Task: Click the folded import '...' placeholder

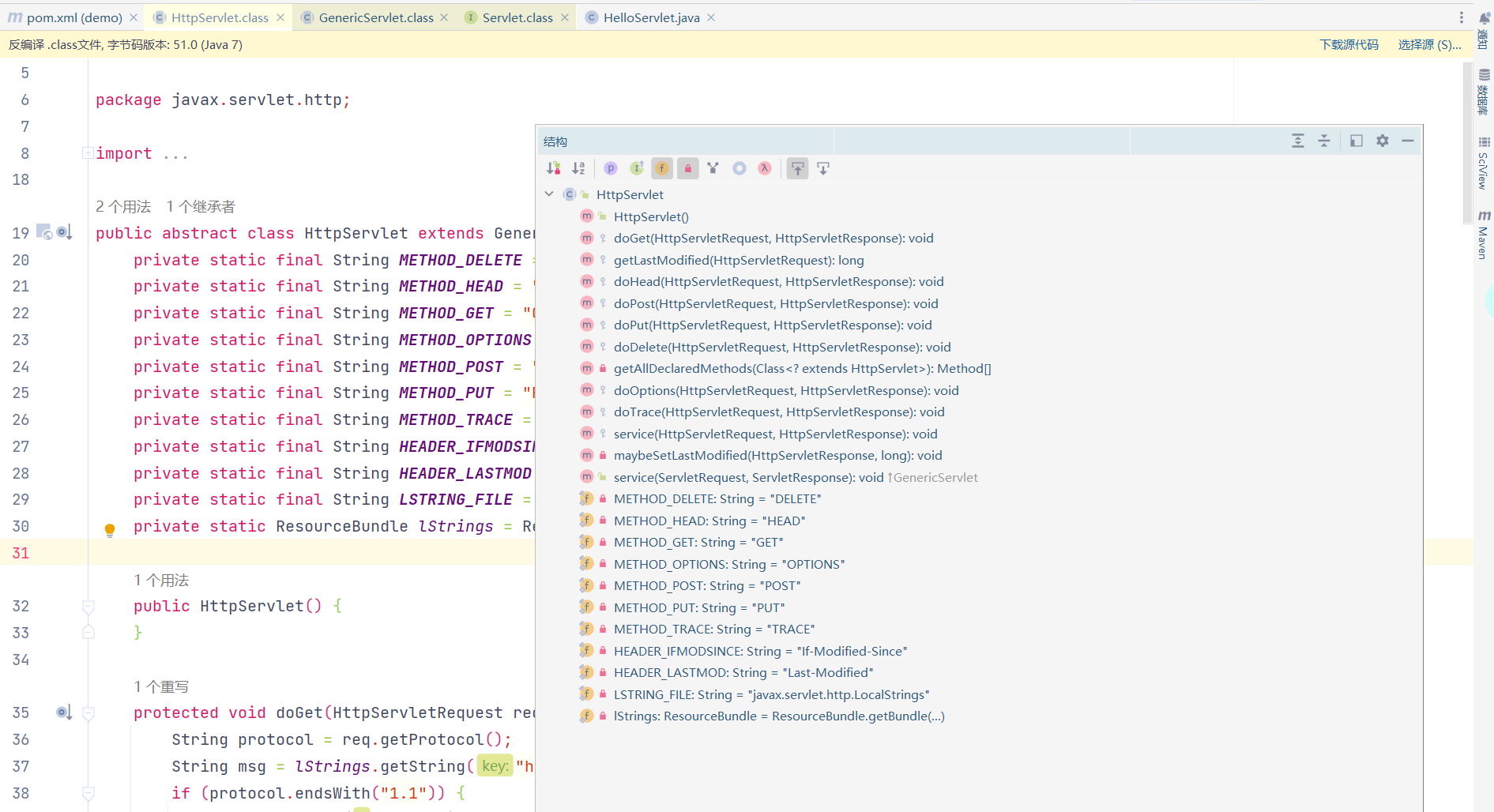Action: pyautogui.click(x=175, y=154)
